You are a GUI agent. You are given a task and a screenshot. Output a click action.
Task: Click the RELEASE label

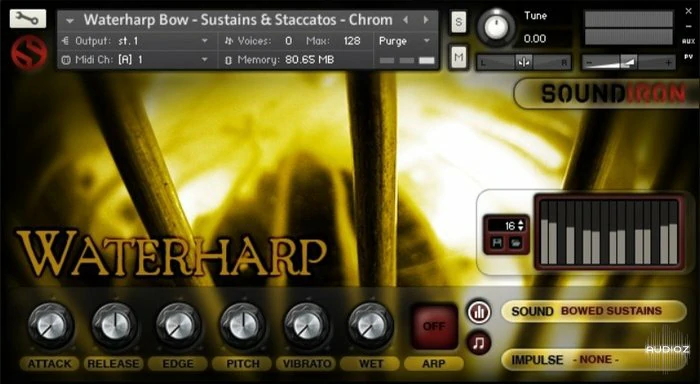click(113, 364)
